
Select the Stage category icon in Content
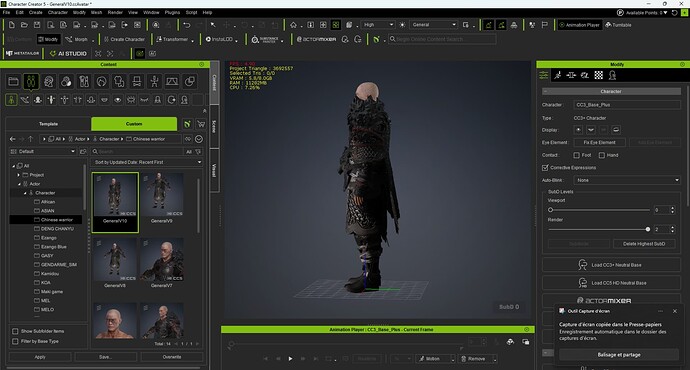click(x=172, y=81)
